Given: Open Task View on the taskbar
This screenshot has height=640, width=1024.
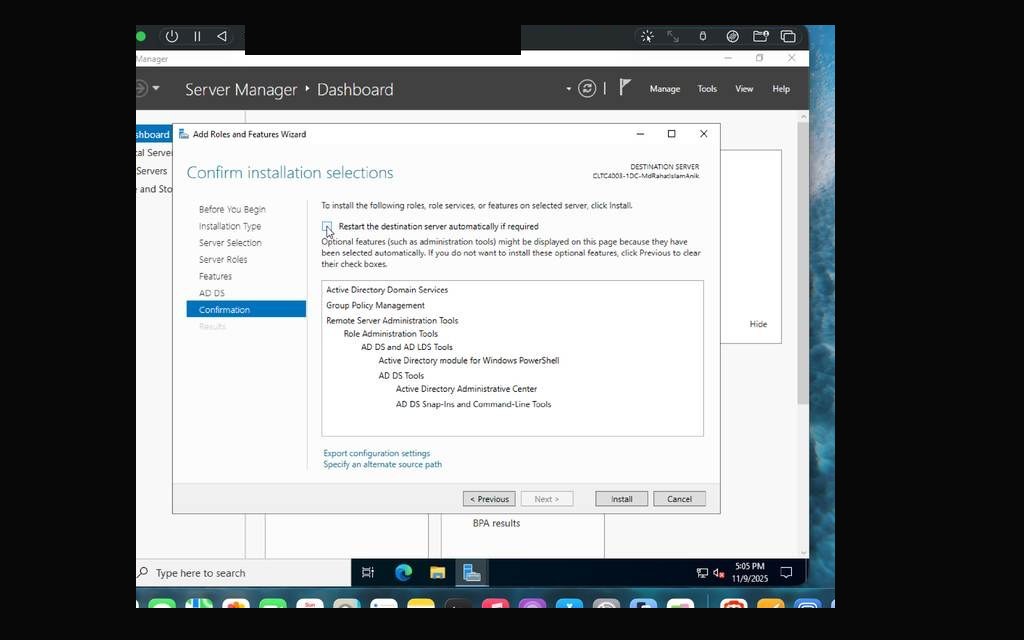Looking at the screenshot, I should [368, 573].
